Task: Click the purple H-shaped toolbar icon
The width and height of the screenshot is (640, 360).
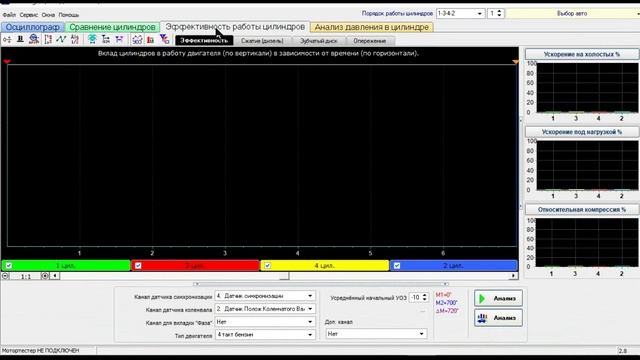Action: point(119,39)
